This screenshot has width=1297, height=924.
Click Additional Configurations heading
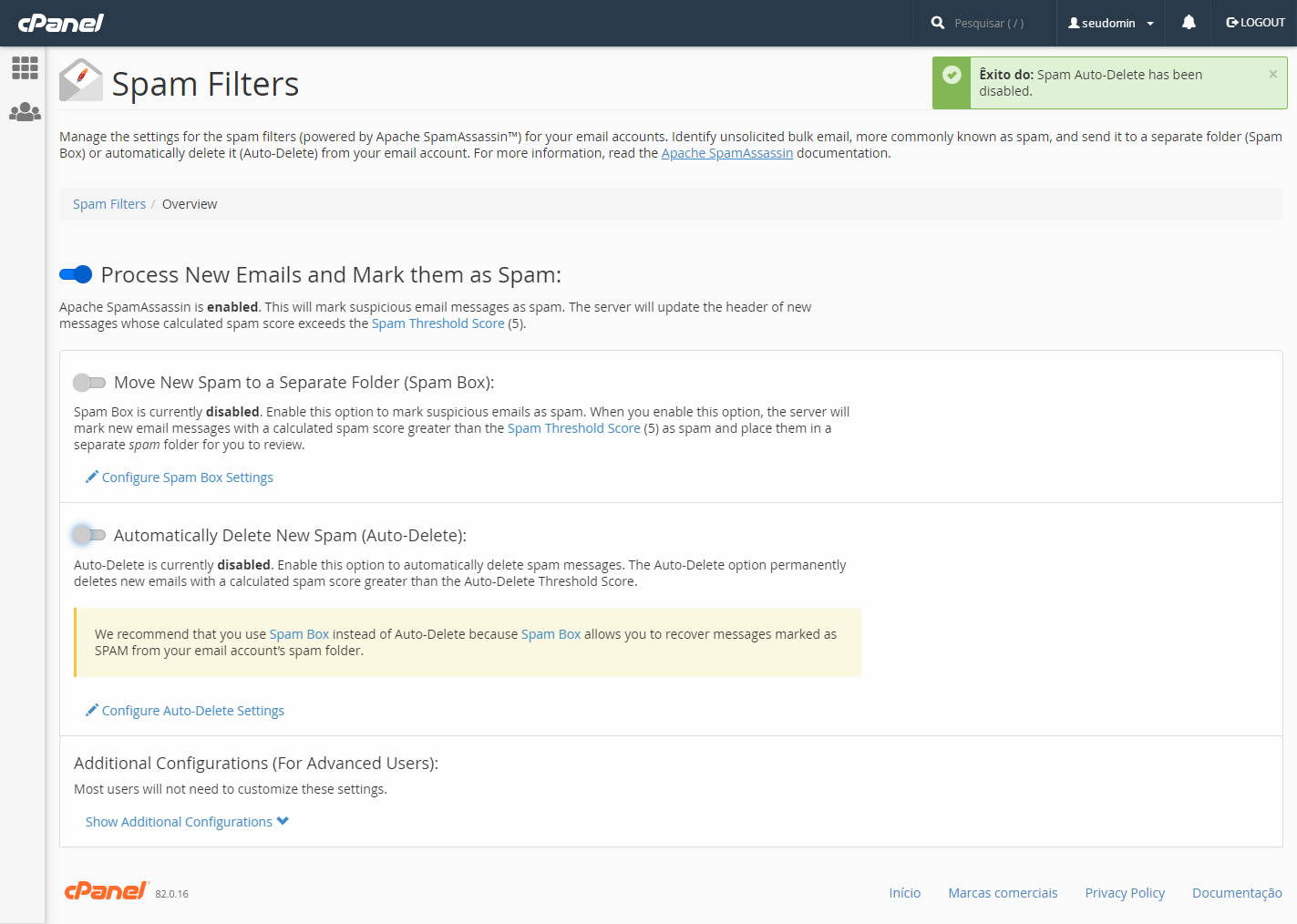[256, 764]
